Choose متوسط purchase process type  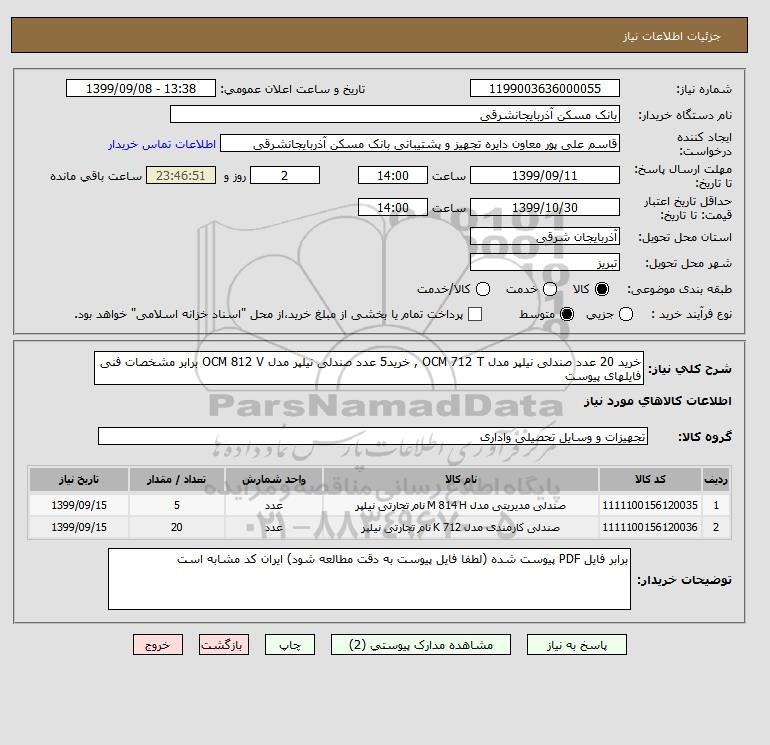[x=567, y=314]
